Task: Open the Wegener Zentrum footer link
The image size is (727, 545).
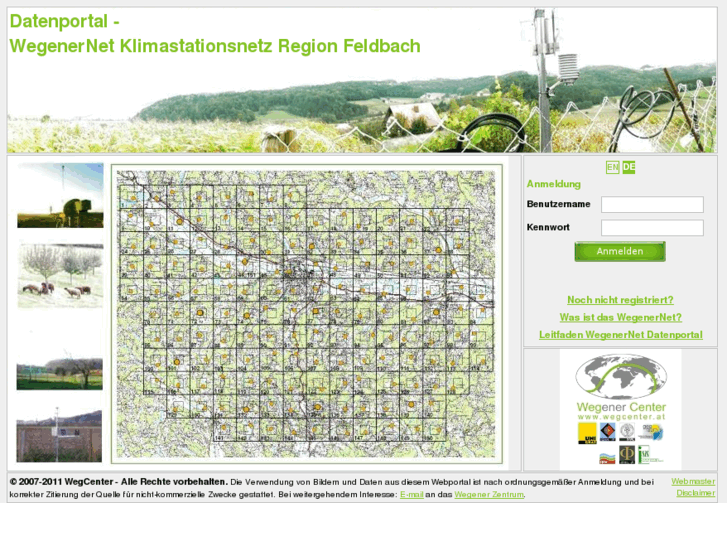Action: point(489,495)
